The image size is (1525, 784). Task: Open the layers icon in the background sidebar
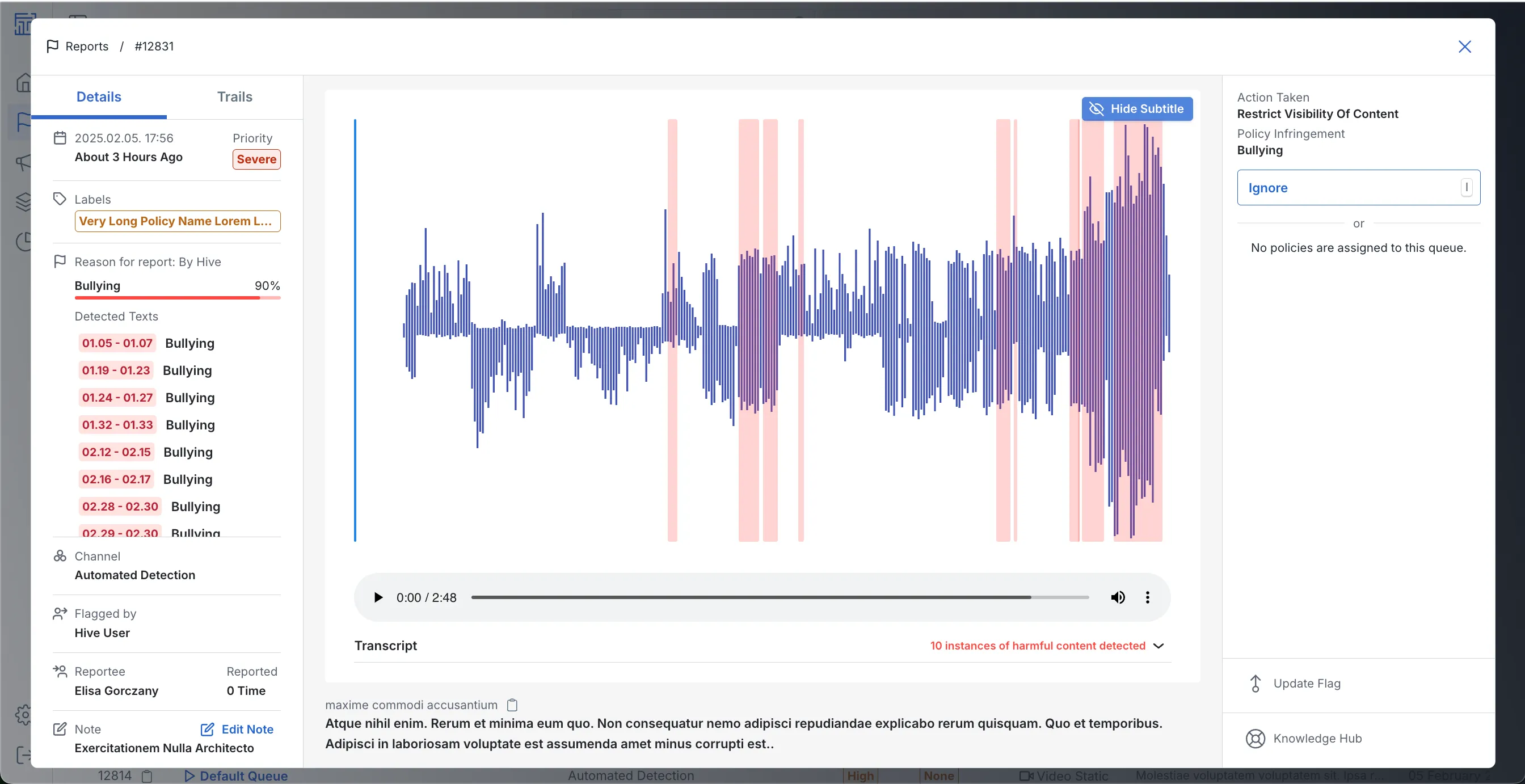click(x=23, y=202)
